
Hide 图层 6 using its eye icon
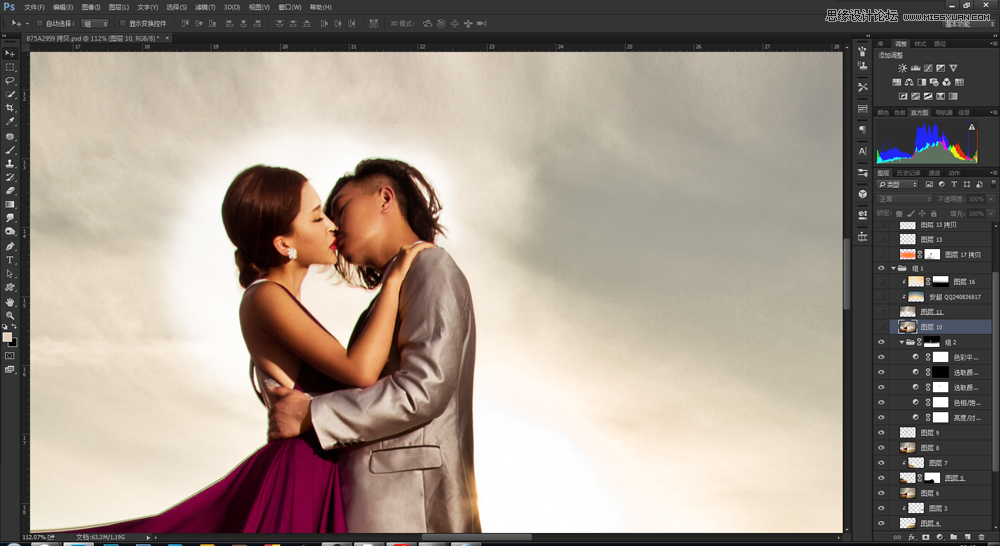click(x=881, y=493)
